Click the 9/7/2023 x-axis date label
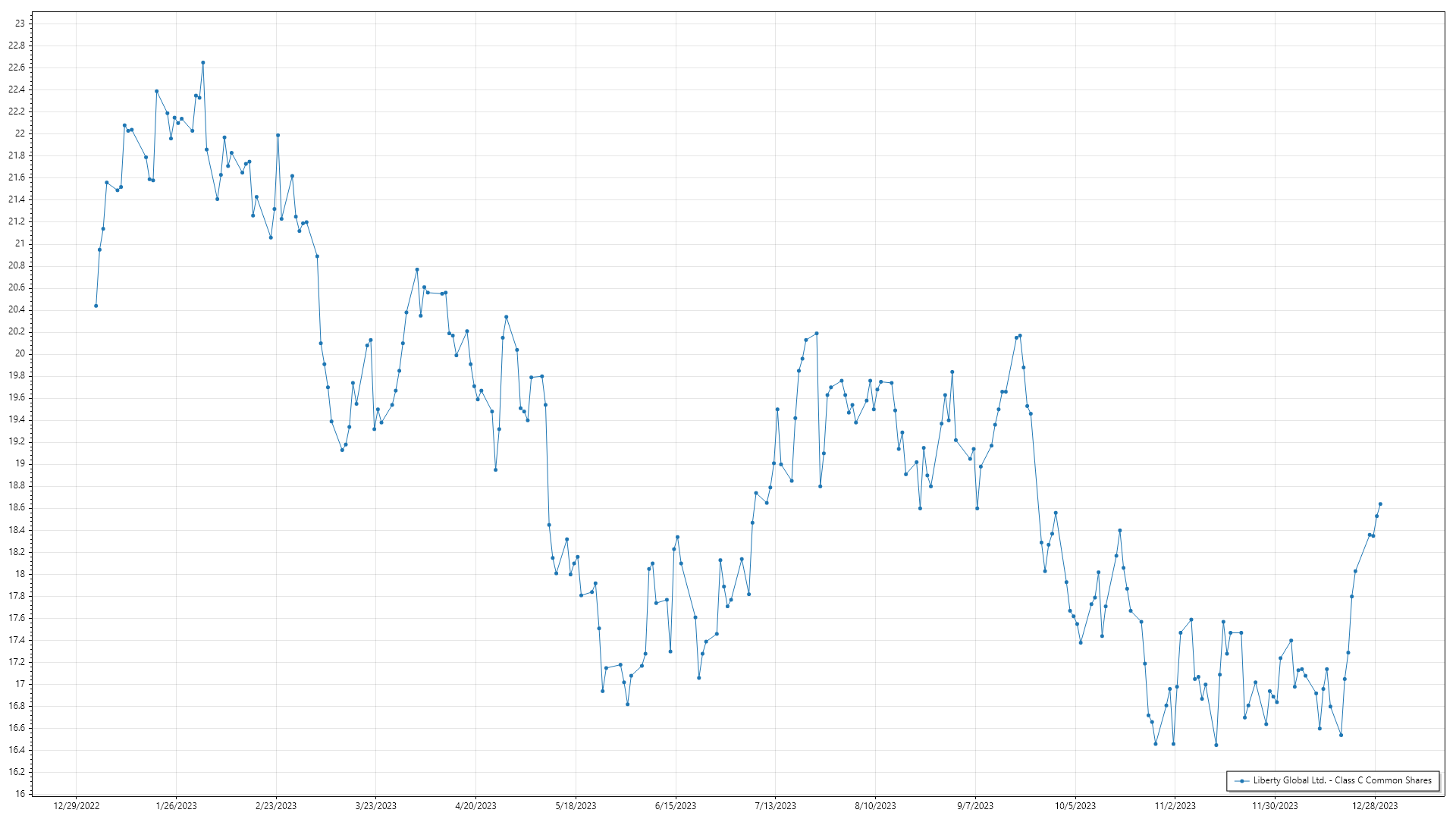The height and width of the screenshot is (819, 1456). pyautogui.click(x=974, y=806)
